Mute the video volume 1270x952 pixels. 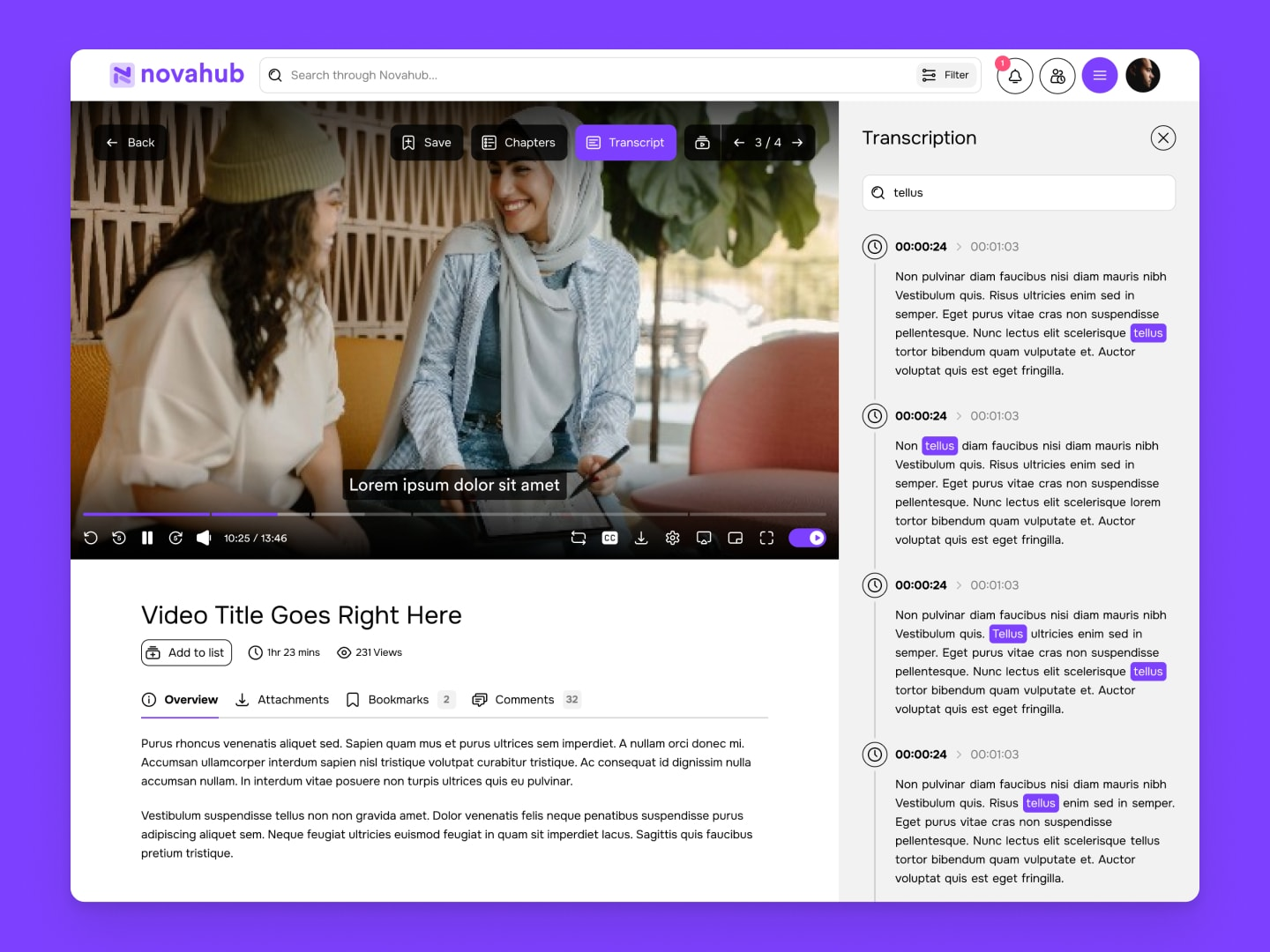pos(204,538)
